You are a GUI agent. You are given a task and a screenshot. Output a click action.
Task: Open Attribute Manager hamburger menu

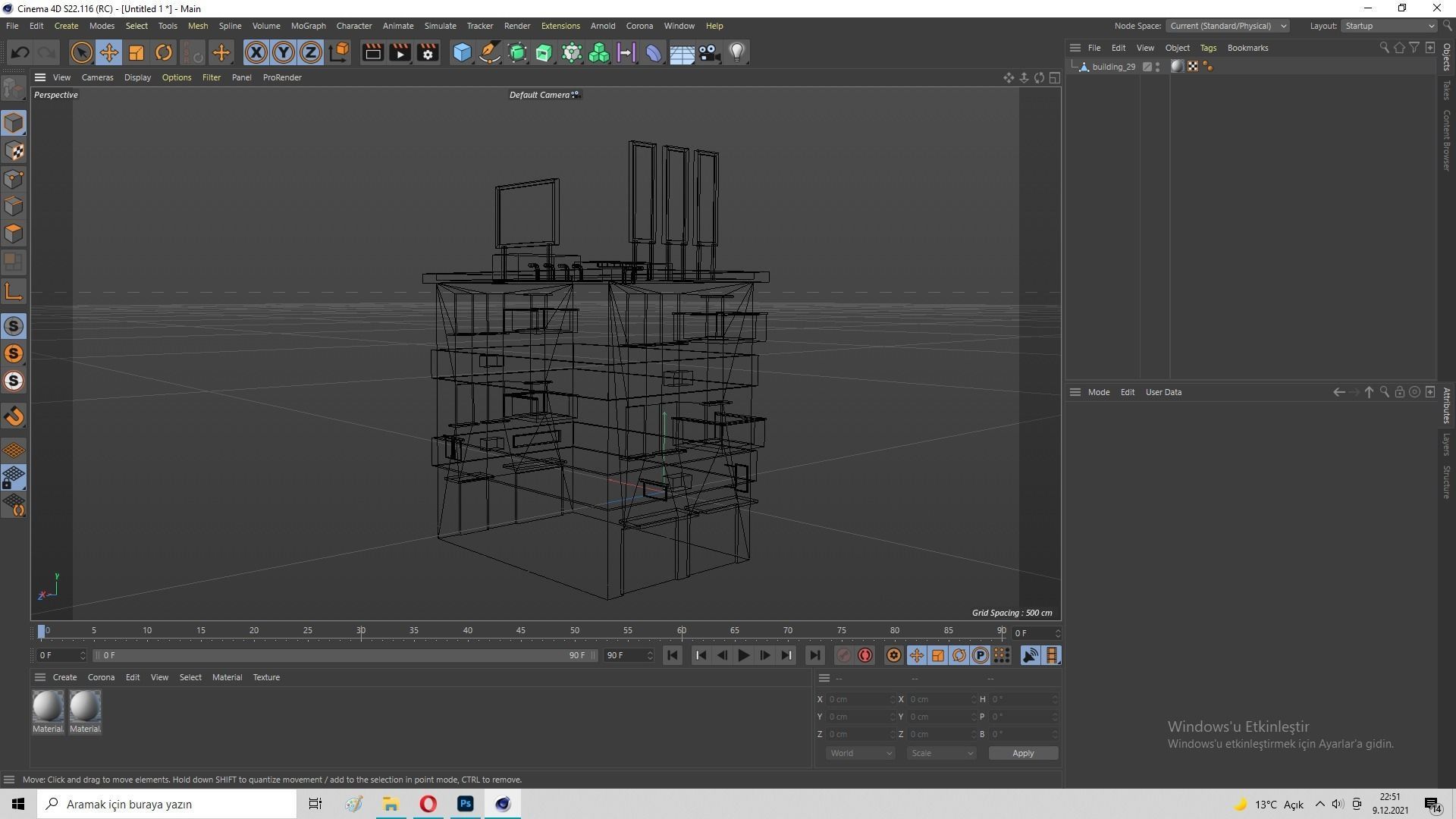tap(1075, 392)
